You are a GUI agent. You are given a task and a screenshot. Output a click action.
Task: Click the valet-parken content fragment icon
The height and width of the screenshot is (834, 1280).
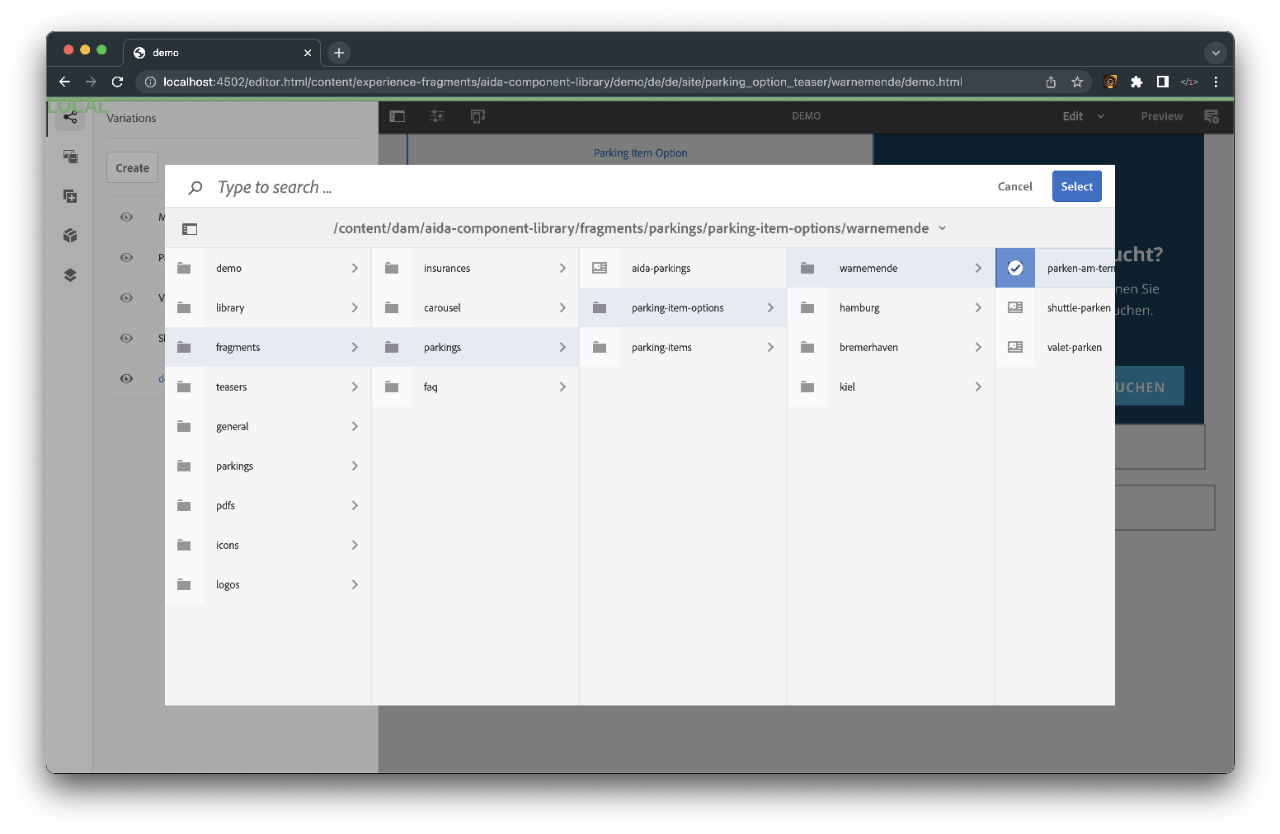(x=1015, y=347)
